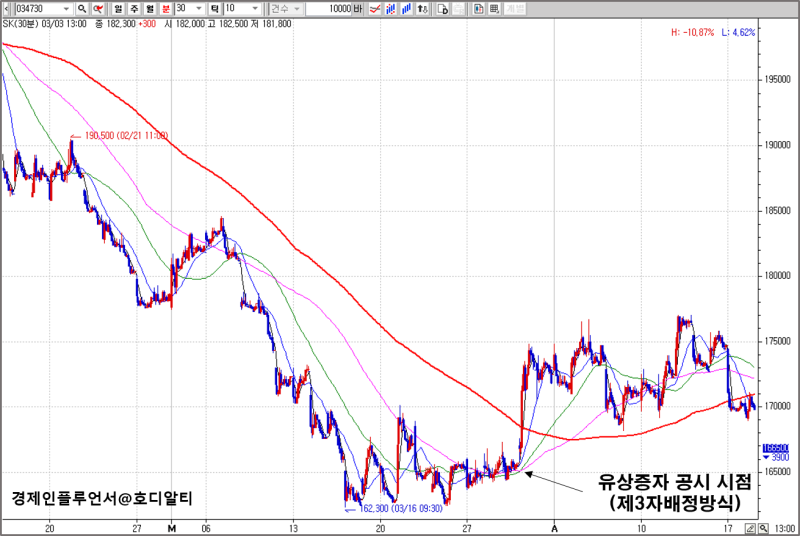Expand the tick count 10 dropdown
Screen dimensions: 800x536
point(255,9)
